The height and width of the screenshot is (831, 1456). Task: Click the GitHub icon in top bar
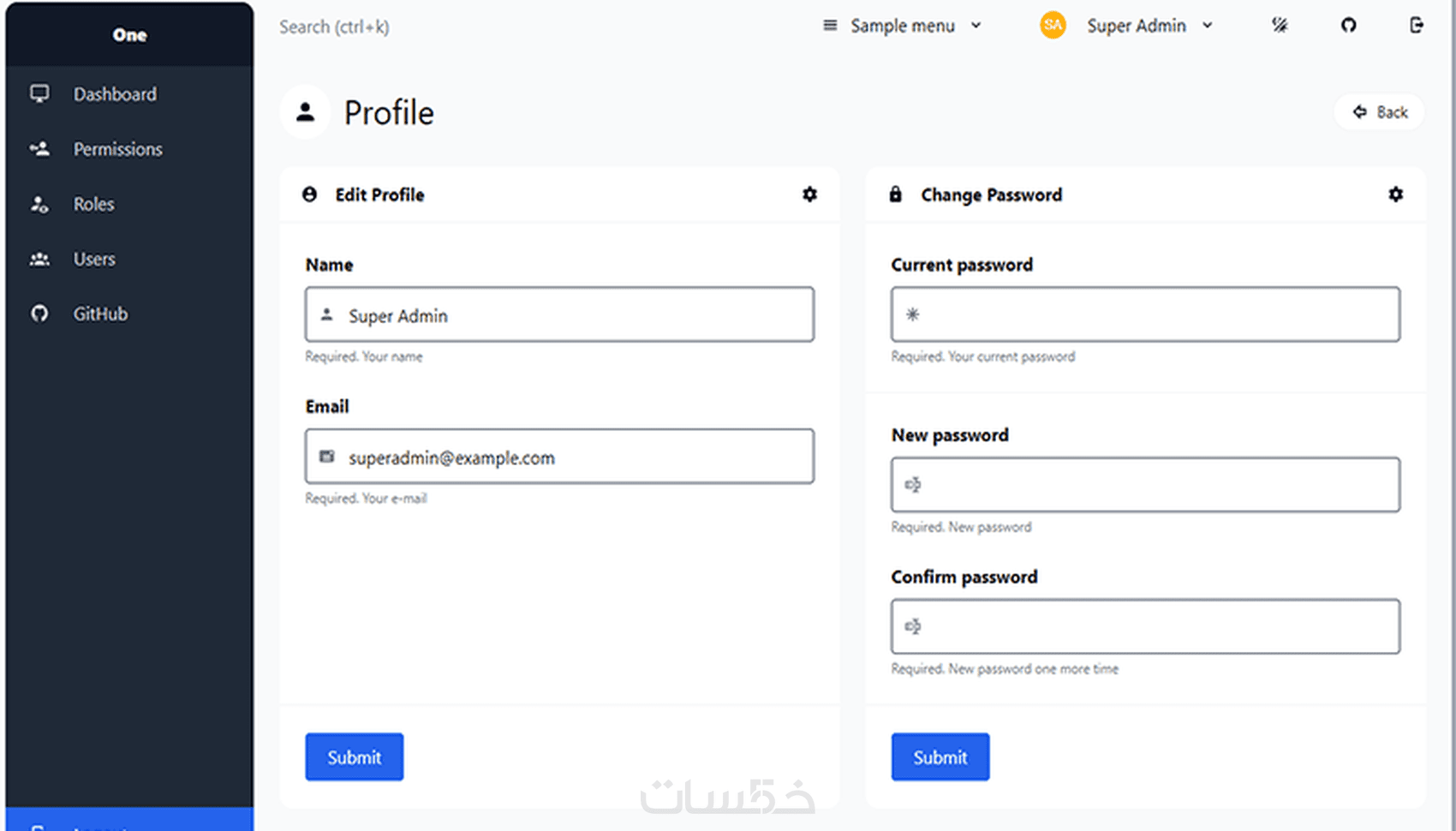(1348, 26)
